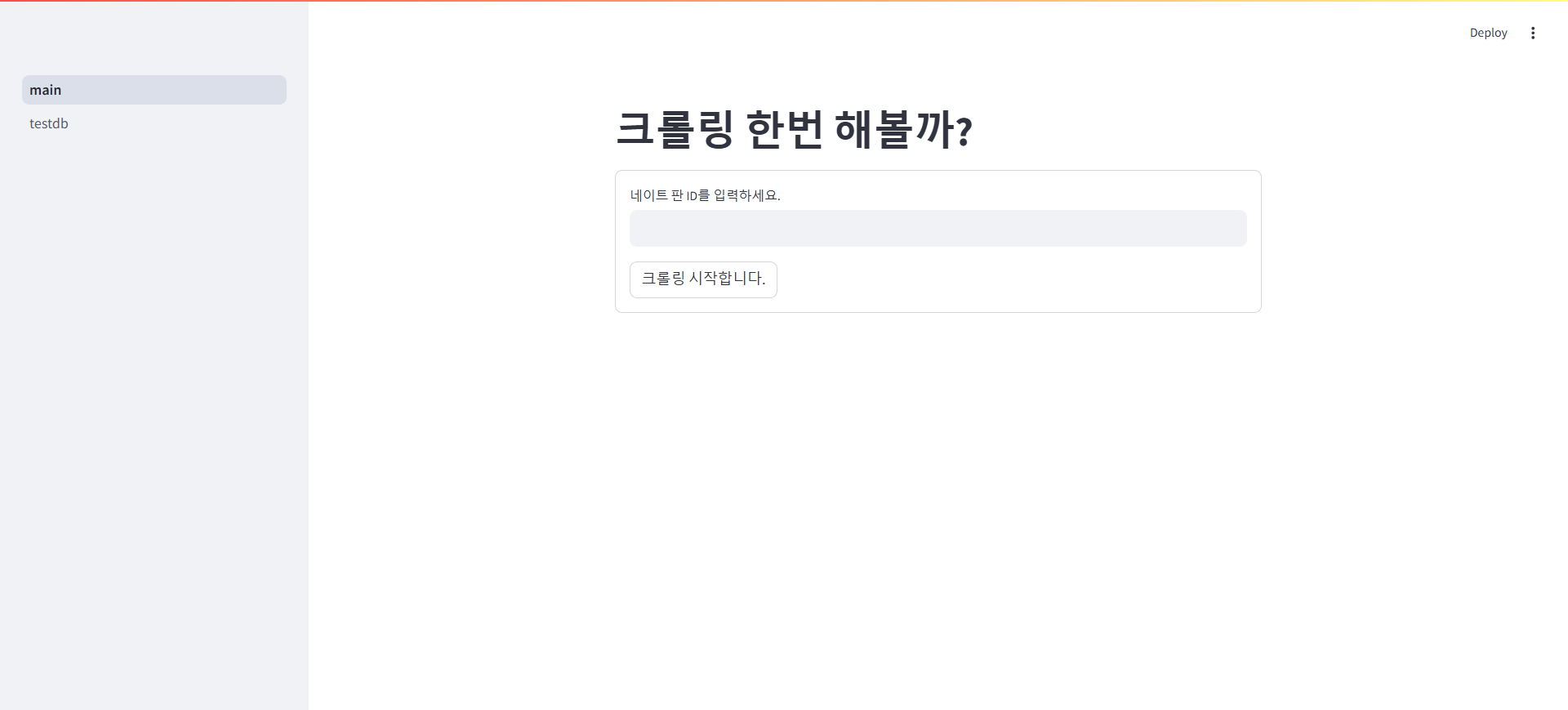
Task: Open the app settings kebab menu
Action: [1533, 33]
